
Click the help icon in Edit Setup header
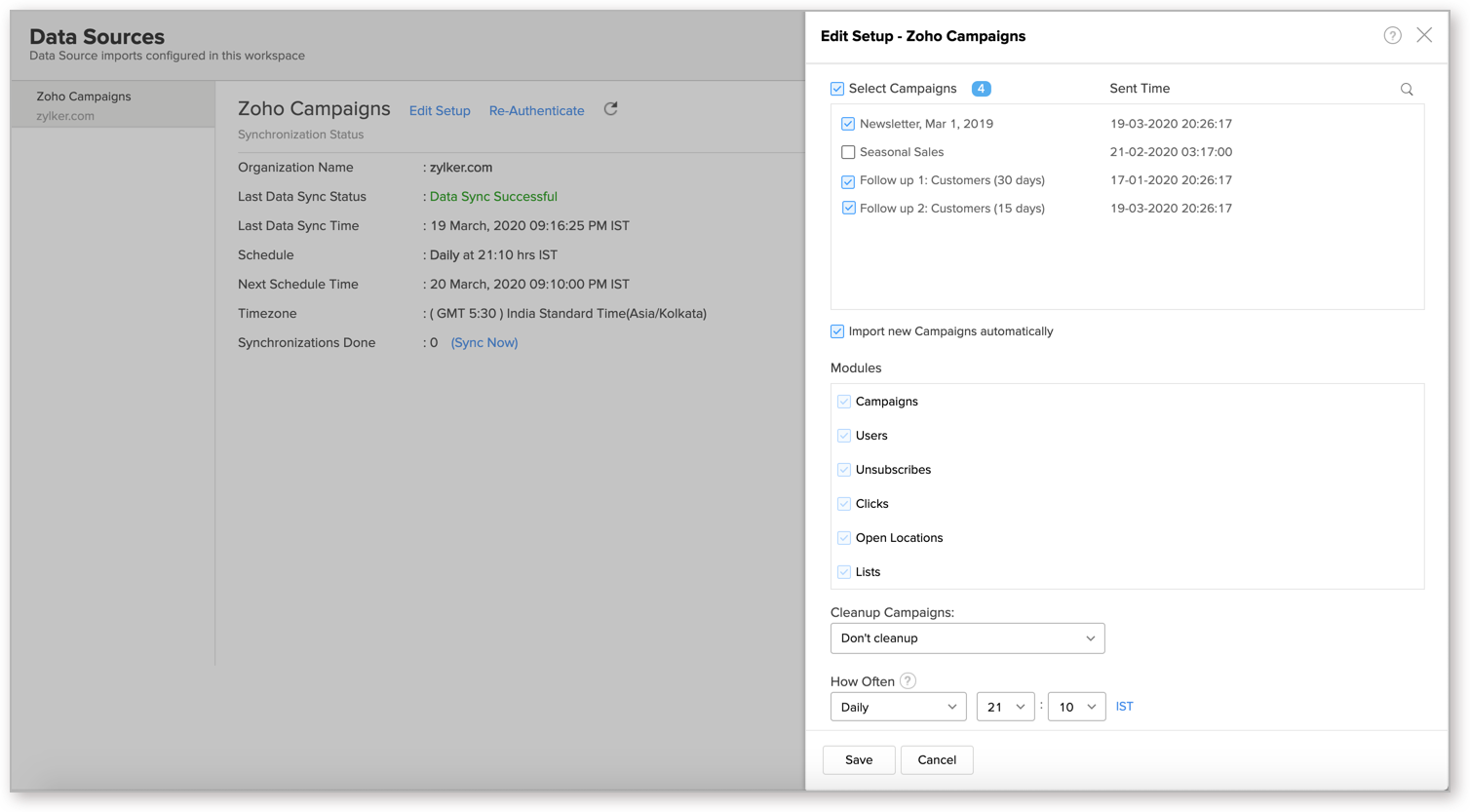click(x=1392, y=36)
